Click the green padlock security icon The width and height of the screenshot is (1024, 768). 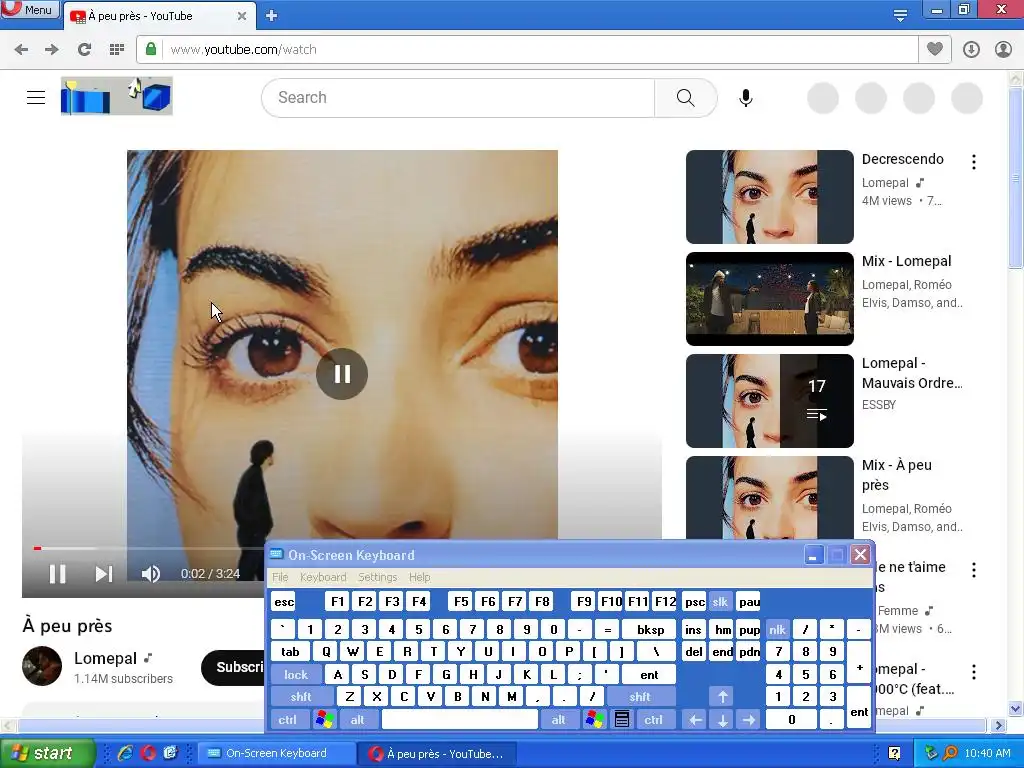(x=151, y=49)
